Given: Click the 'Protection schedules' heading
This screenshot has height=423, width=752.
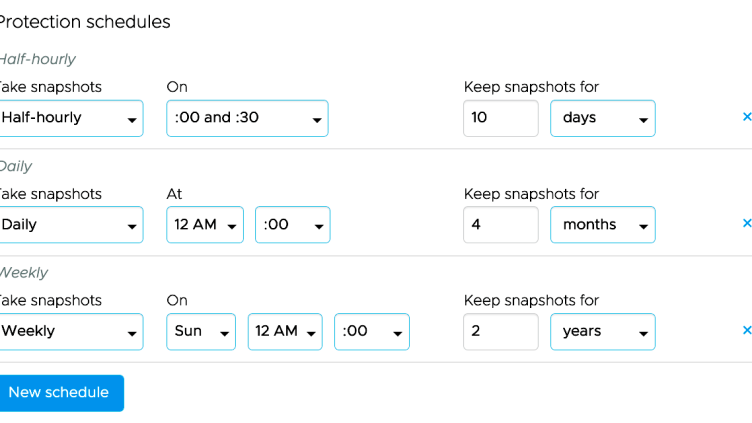Looking at the screenshot, I should click(x=84, y=22).
